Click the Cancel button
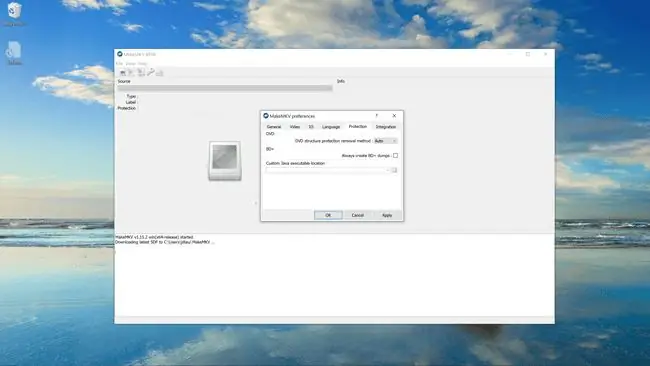This screenshot has height=366, width=650. click(x=357, y=215)
